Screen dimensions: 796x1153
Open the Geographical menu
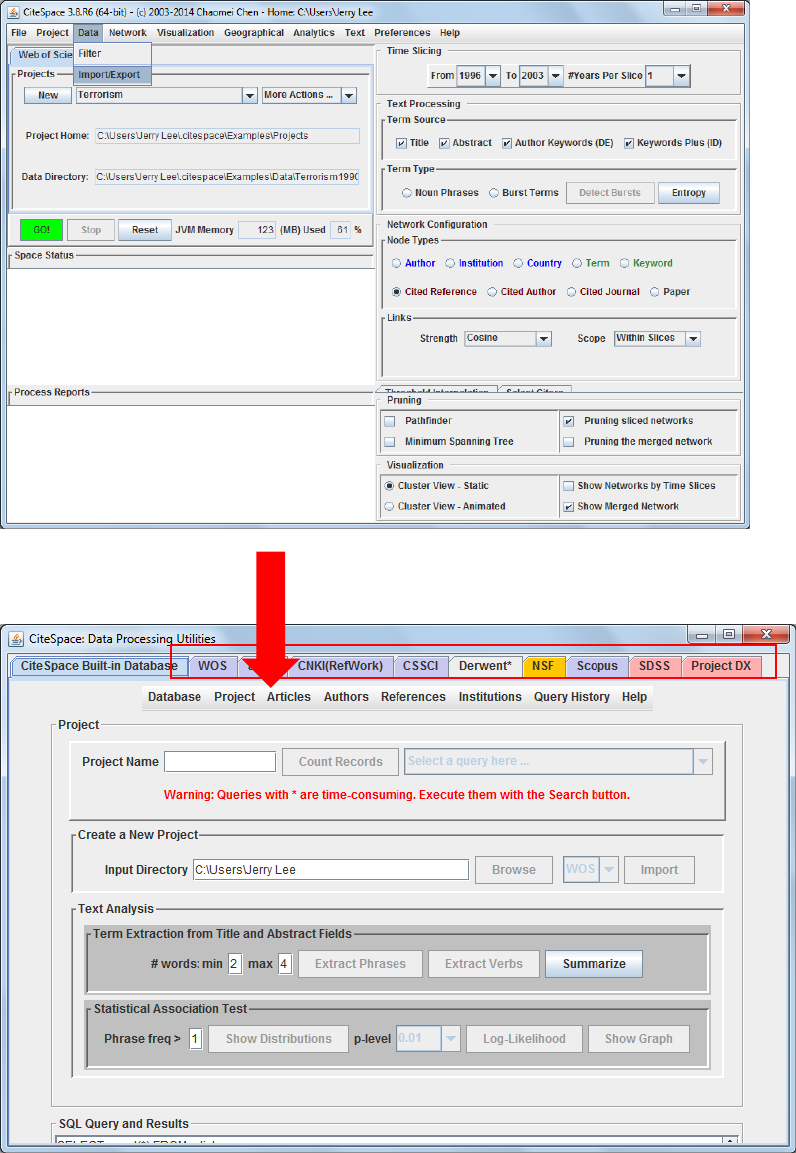point(254,32)
